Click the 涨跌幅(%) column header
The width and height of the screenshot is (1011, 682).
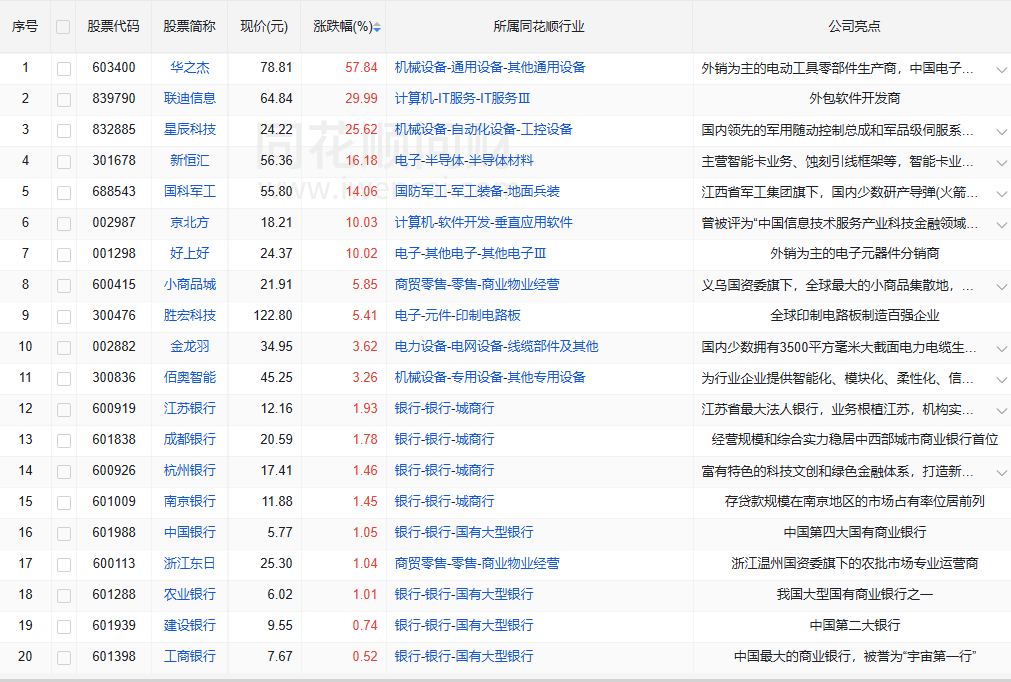[343, 26]
